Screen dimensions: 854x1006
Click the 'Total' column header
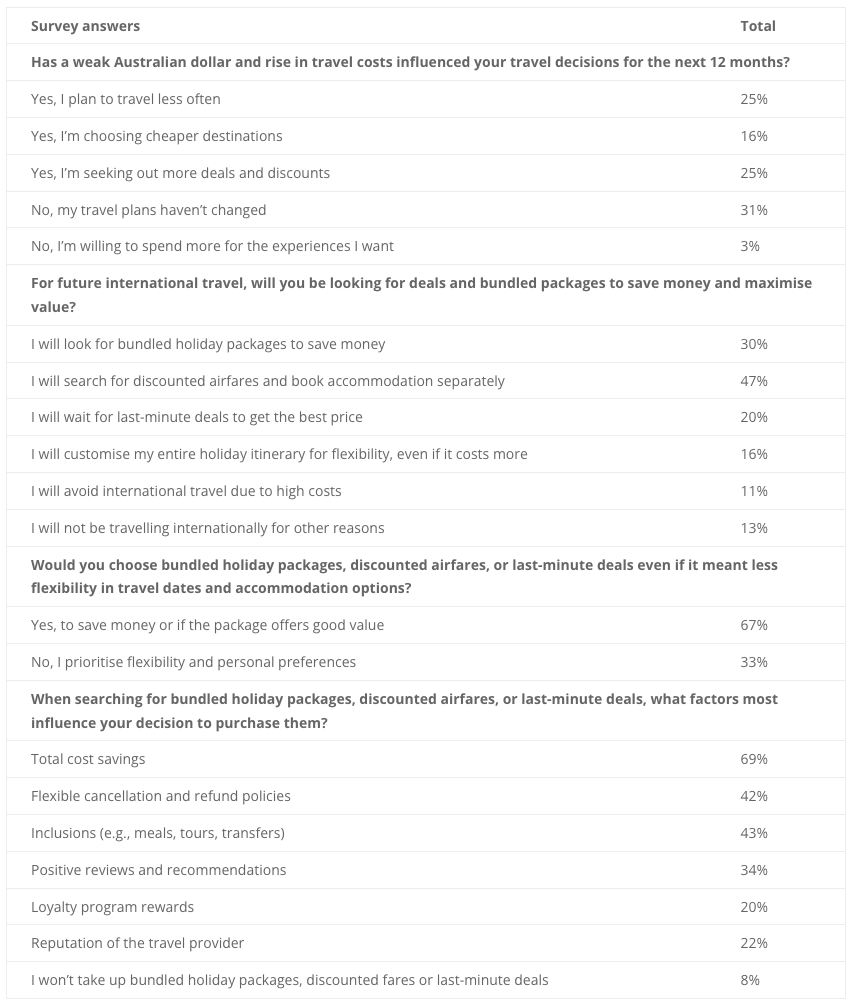pos(758,26)
